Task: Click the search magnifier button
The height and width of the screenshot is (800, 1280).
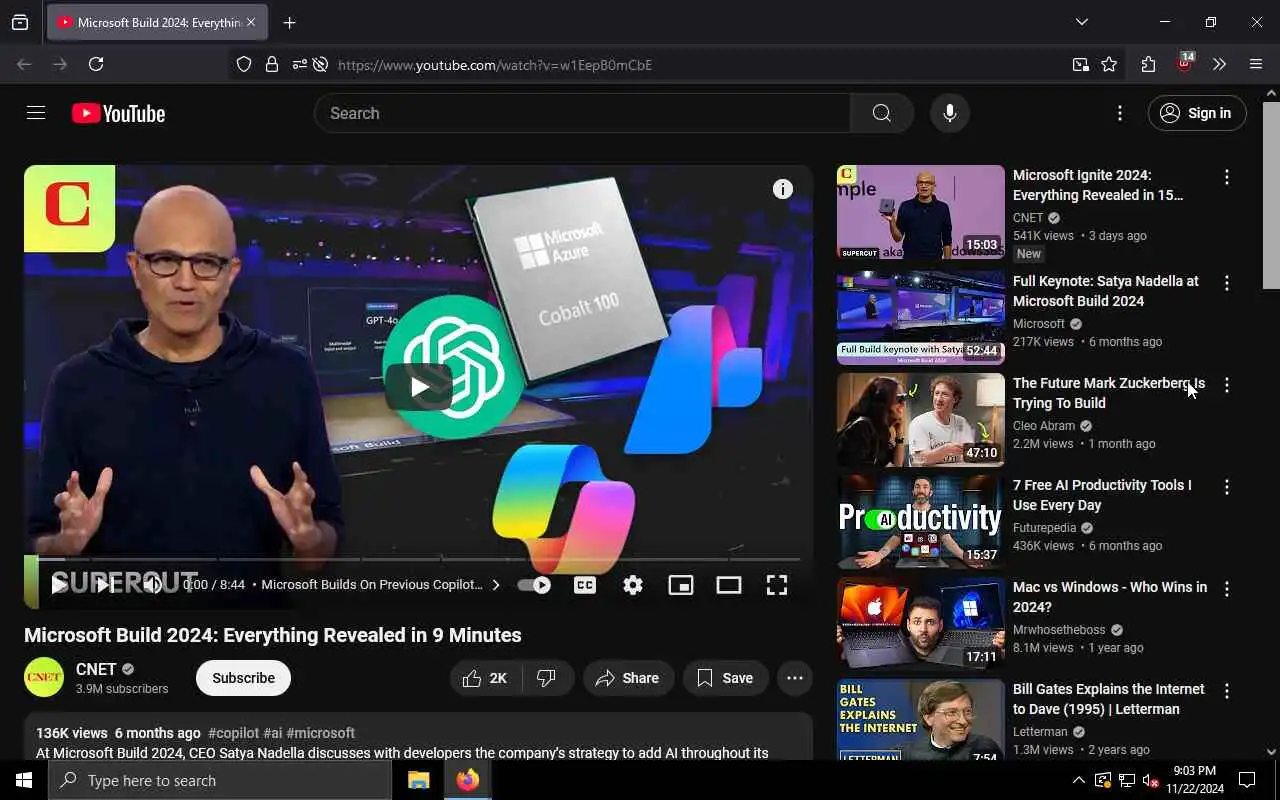Action: pyautogui.click(x=881, y=113)
